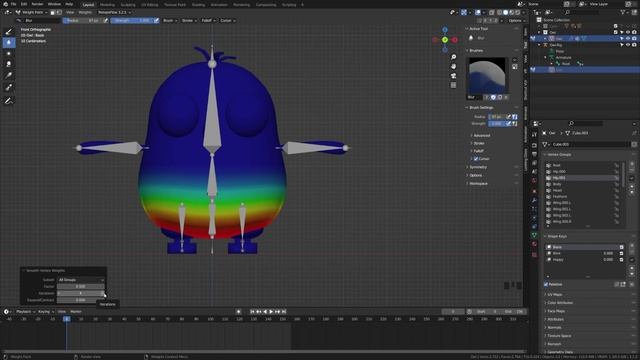This screenshot has height=360, width=640.
Task: Open the Brush dropdown in tool header
Action: point(170,20)
